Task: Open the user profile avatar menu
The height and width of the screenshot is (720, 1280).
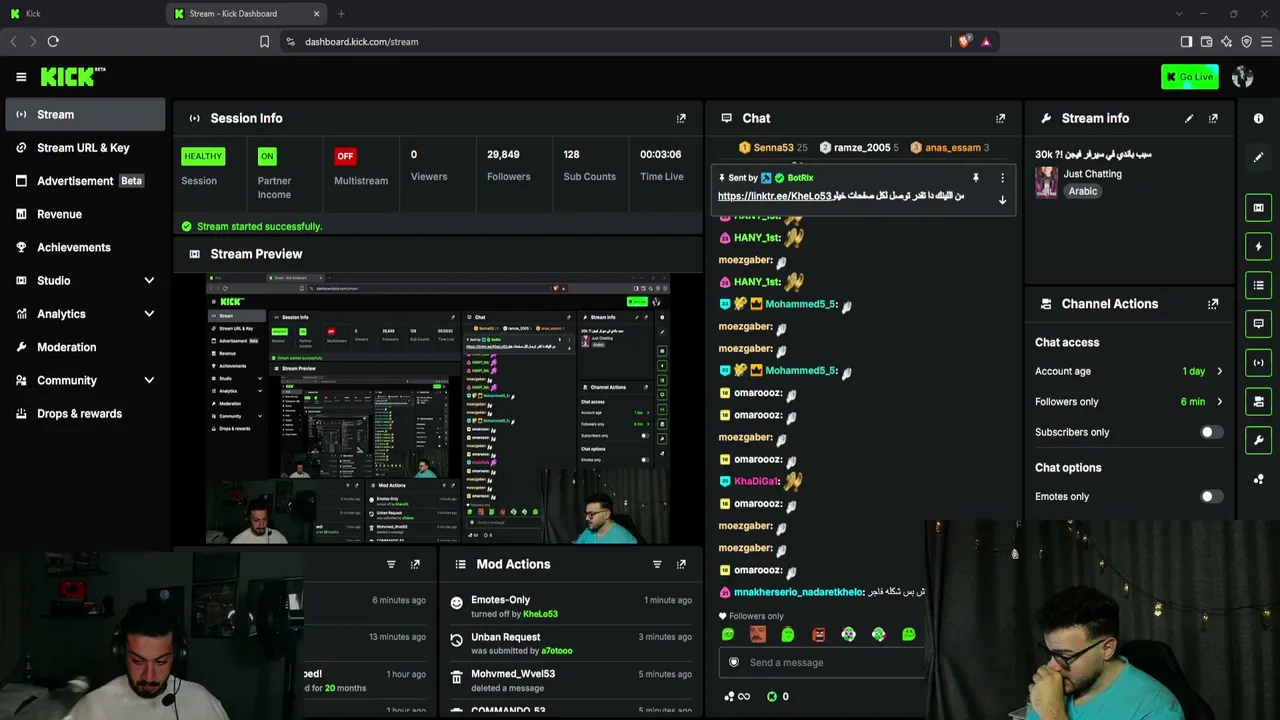Action: (1243, 77)
